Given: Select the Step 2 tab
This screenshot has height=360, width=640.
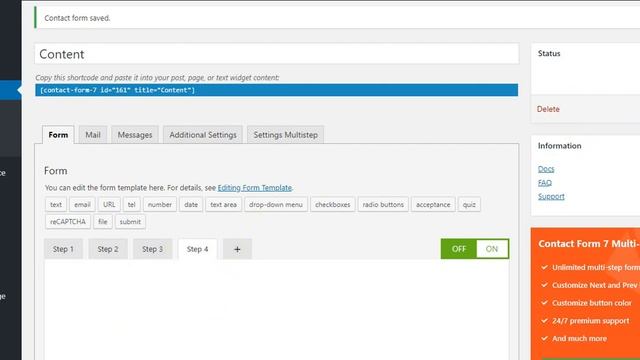Looking at the screenshot, I should pyautogui.click(x=108, y=249).
